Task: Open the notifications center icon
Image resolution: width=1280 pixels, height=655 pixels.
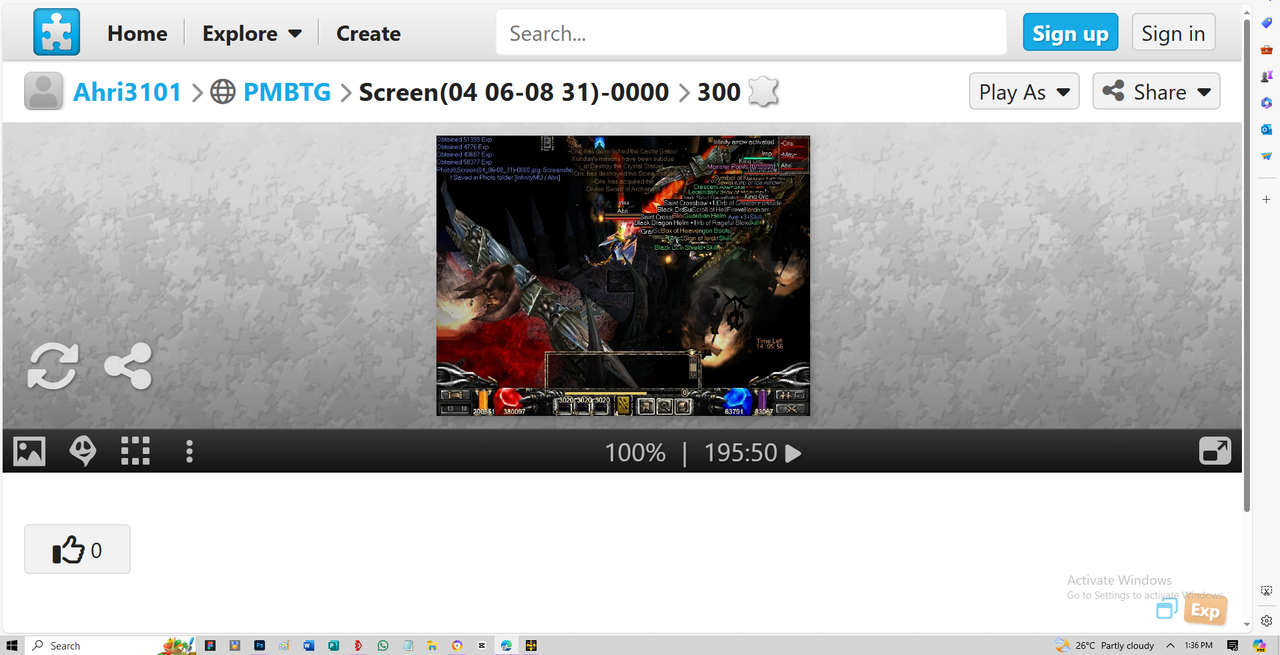Action: coord(1232,645)
